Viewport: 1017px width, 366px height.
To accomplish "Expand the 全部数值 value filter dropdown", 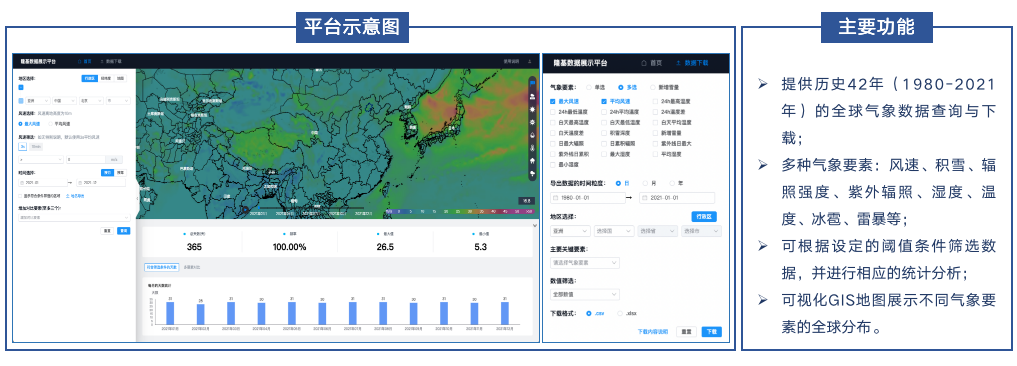I will (584, 295).
